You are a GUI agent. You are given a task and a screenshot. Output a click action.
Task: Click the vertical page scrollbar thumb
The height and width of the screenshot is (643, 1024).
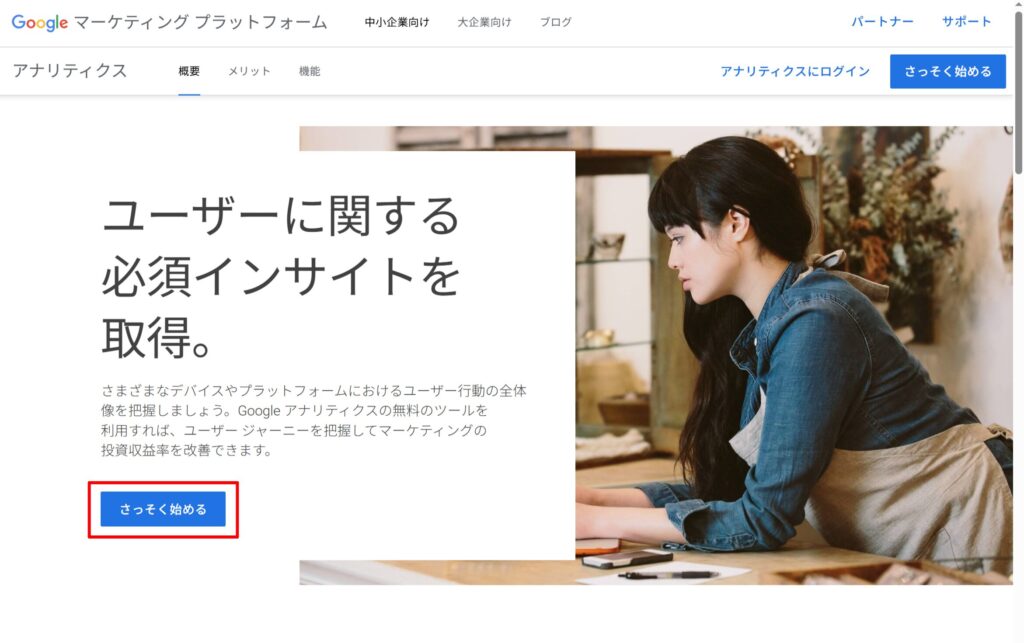click(x=1018, y=91)
